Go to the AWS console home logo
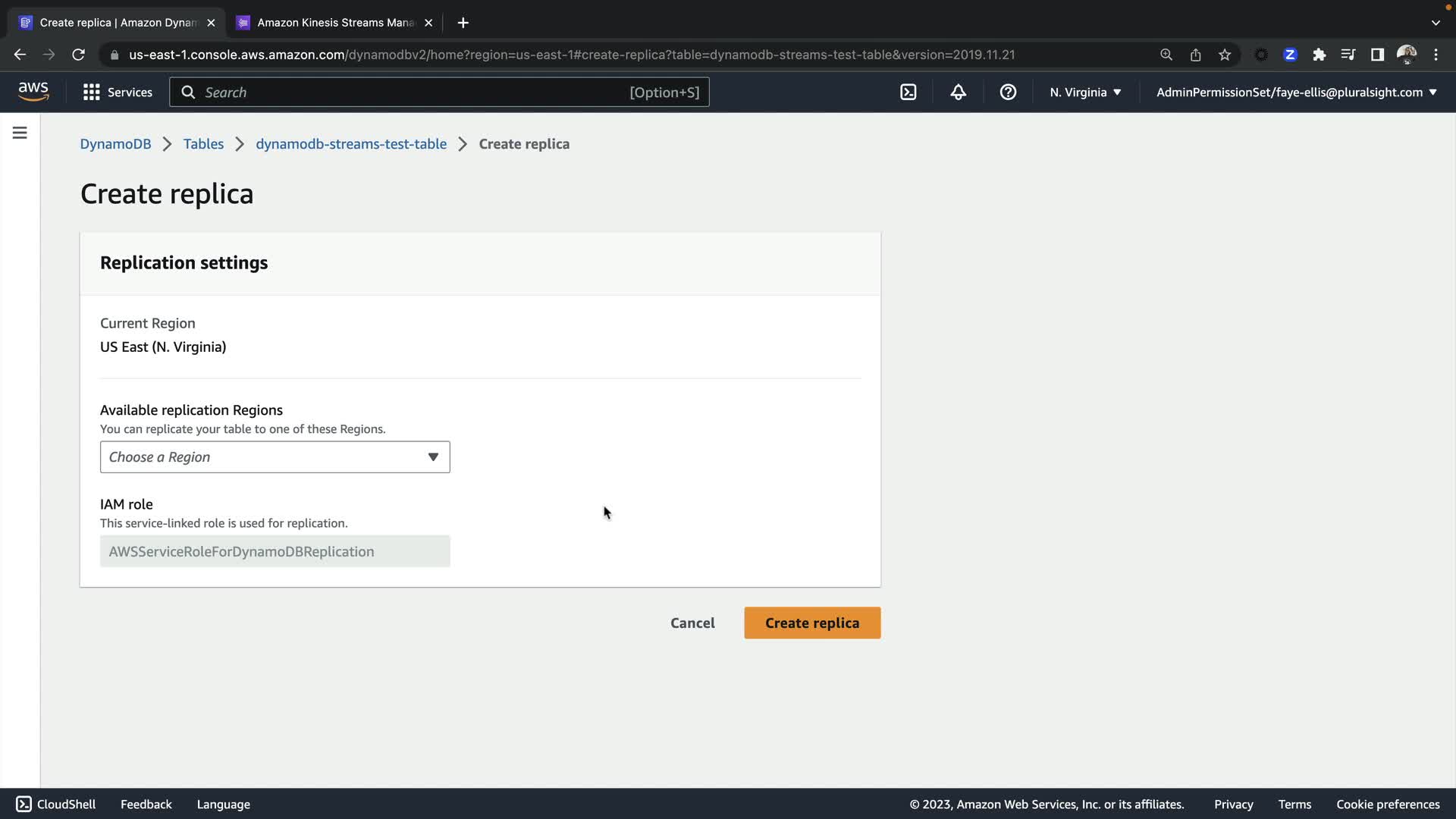 coord(33,92)
